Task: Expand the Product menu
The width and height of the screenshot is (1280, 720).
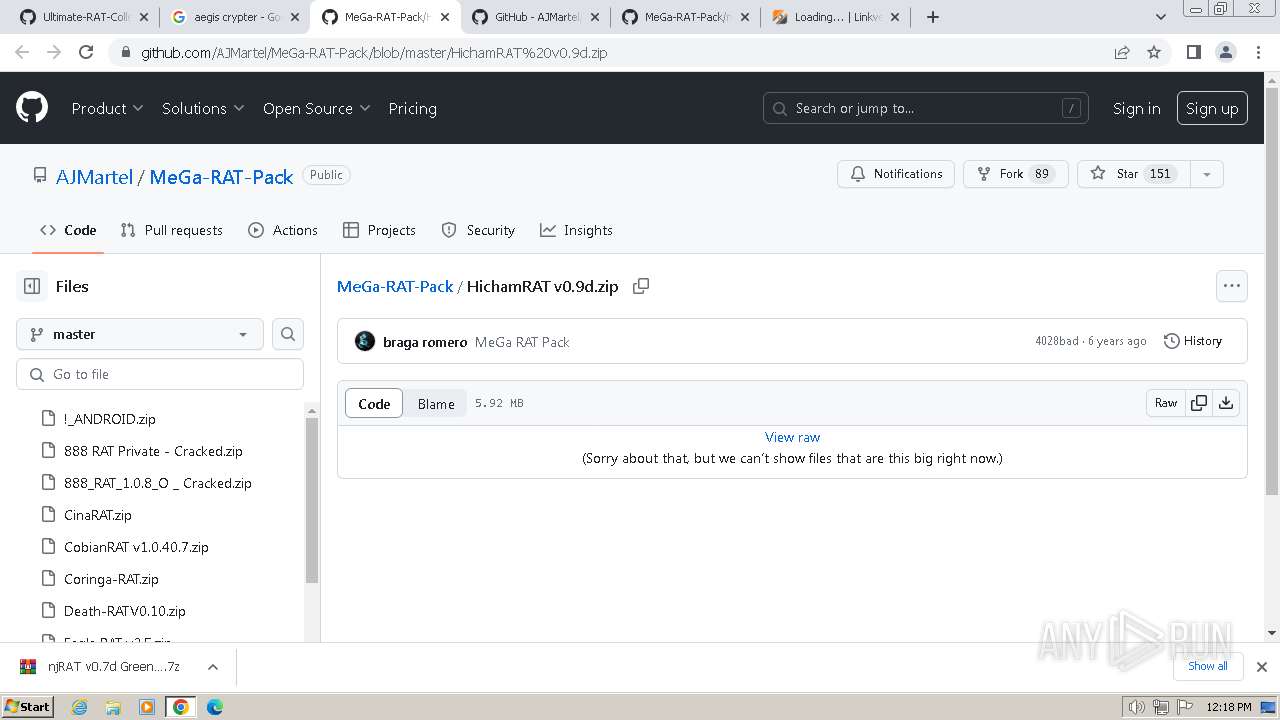Action: (107, 108)
